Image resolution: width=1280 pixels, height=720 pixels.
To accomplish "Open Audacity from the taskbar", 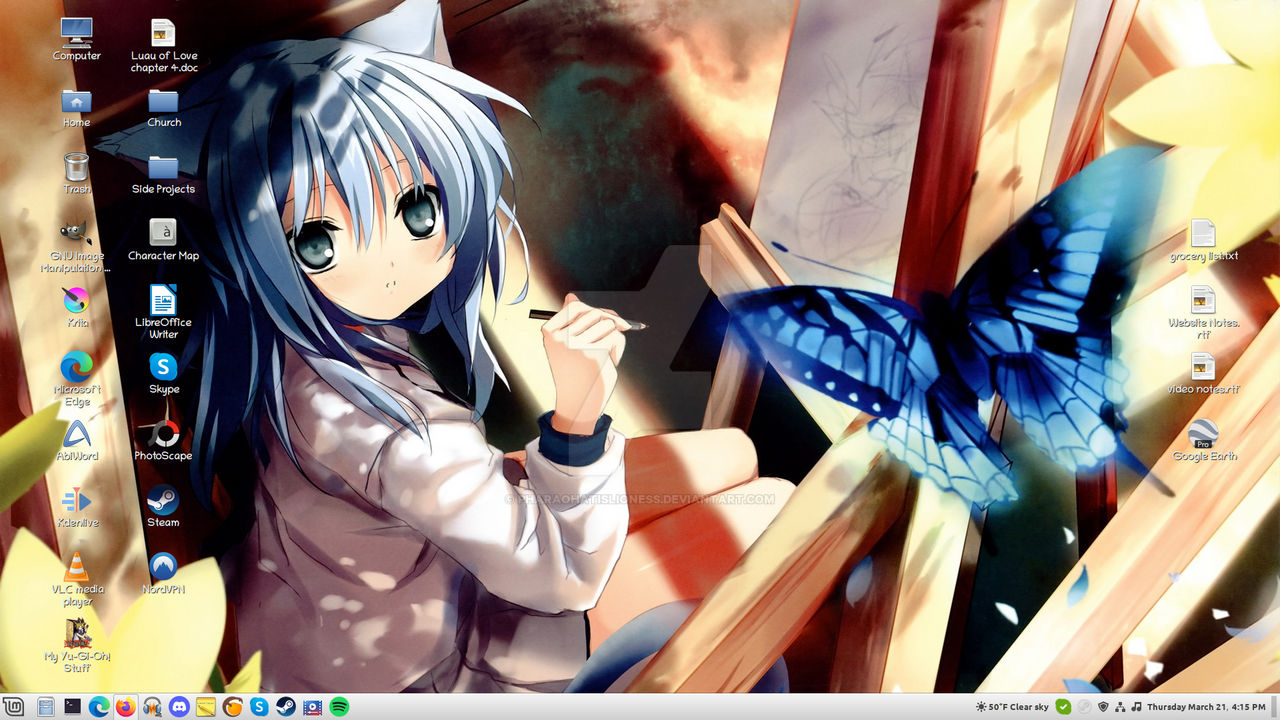I will coord(152,707).
